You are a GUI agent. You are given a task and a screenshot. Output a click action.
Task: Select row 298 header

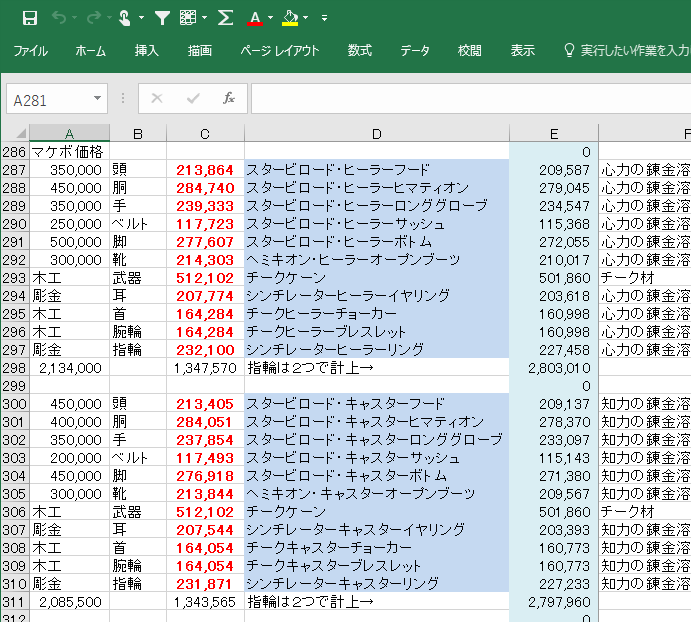[14, 368]
